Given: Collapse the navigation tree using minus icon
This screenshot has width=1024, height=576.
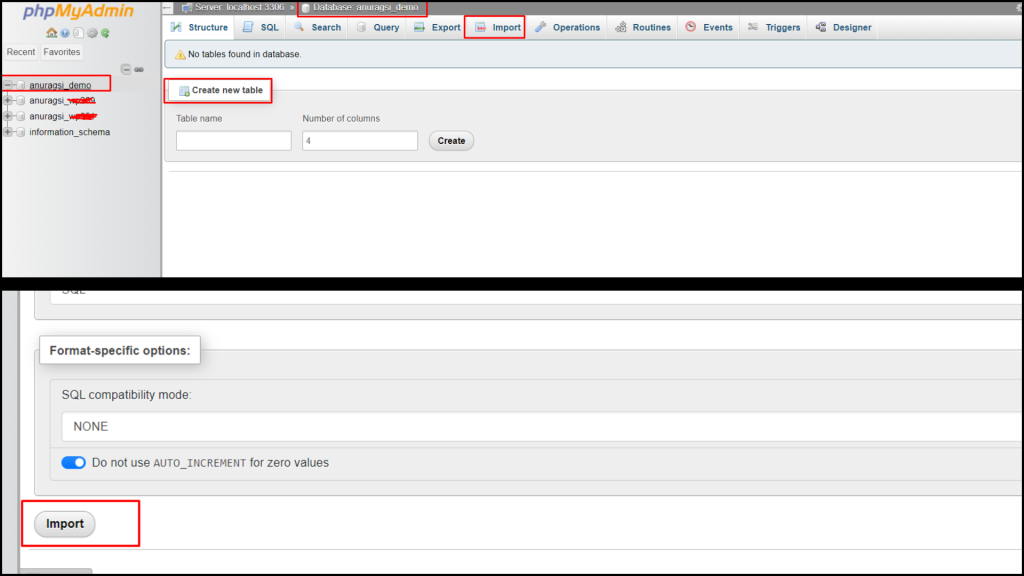Looking at the screenshot, I should point(126,70).
